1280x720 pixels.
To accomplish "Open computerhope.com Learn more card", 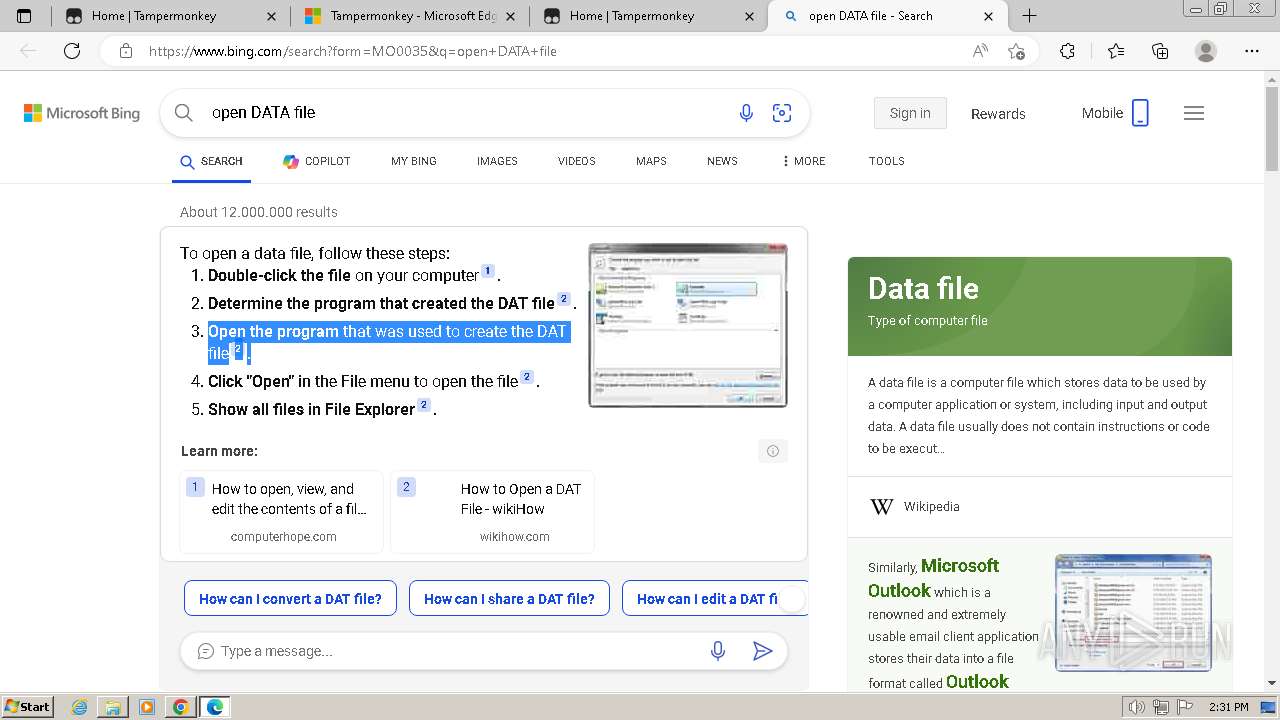I will (x=282, y=512).
